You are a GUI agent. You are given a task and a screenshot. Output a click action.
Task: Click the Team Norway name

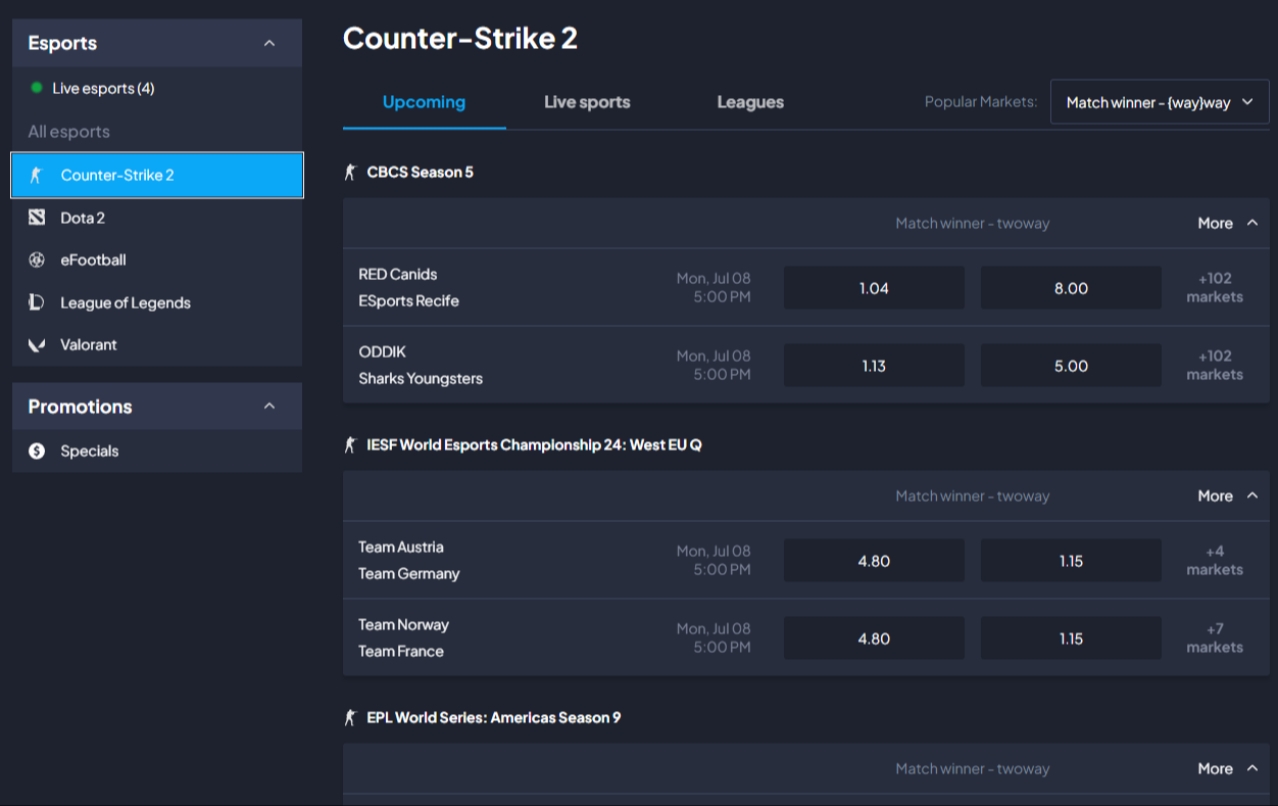(404, 624)
